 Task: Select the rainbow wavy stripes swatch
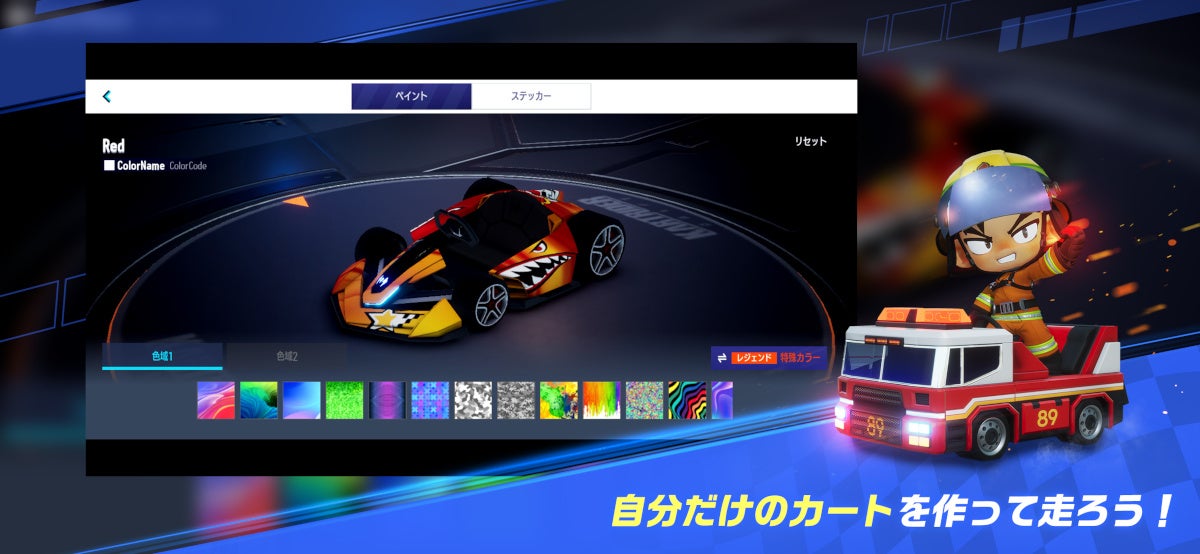[x=688, y=400]
